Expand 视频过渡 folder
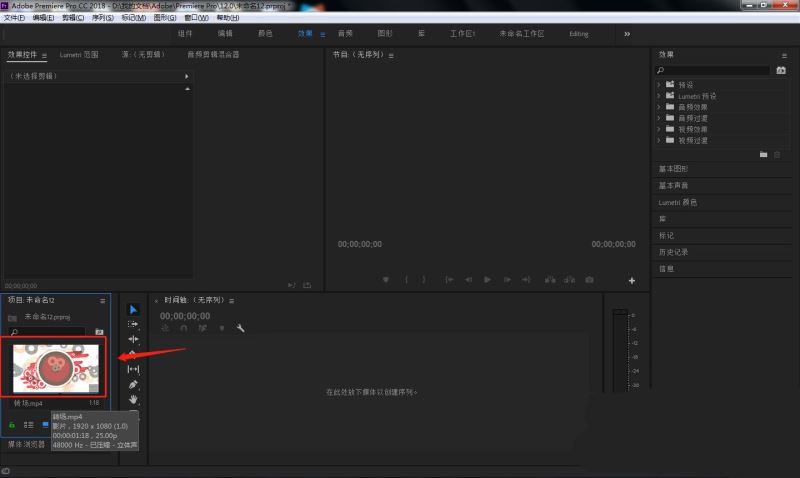This screenshot has height=478, width=800. (x=659, y=140)
